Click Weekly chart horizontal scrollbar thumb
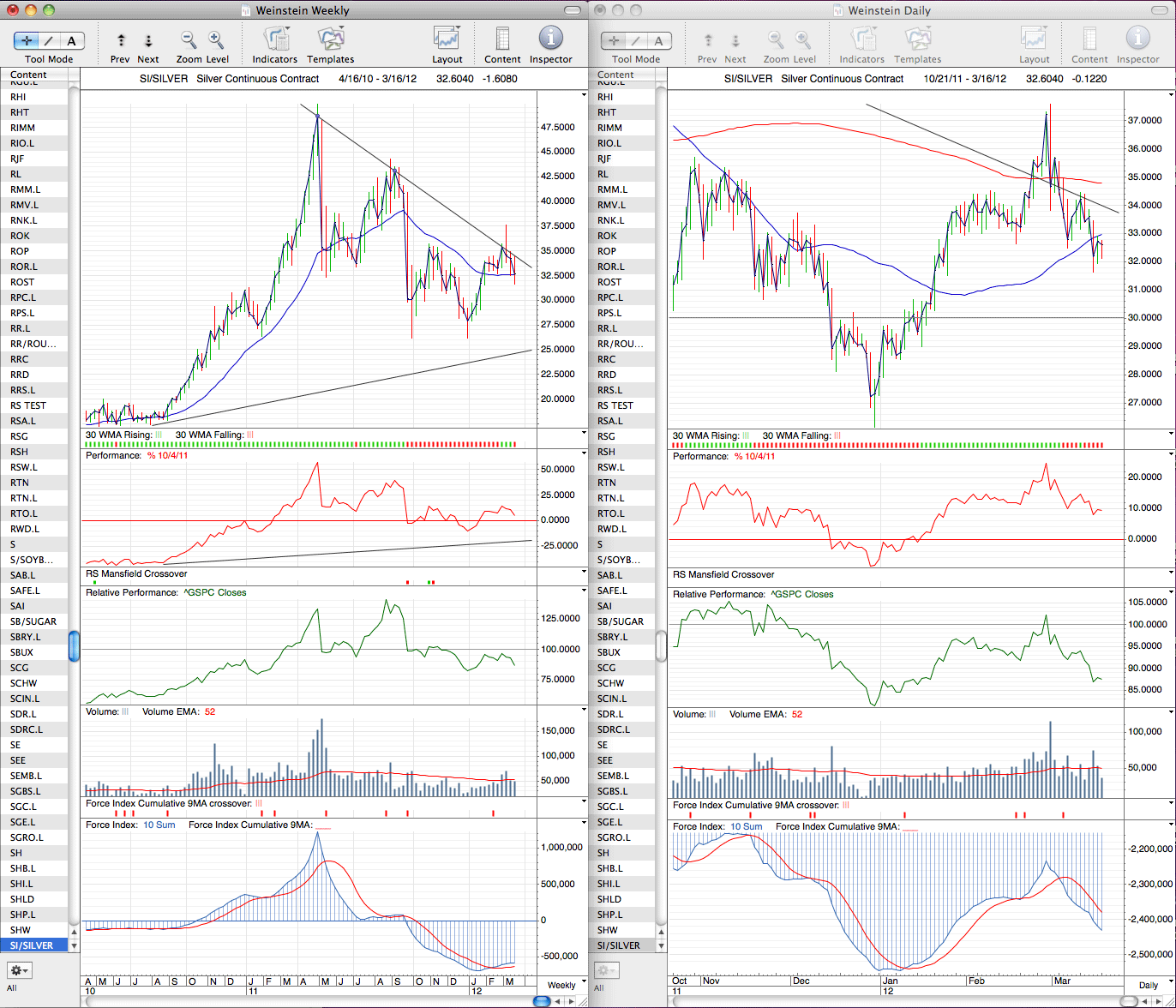 (x=542, y=1000)
